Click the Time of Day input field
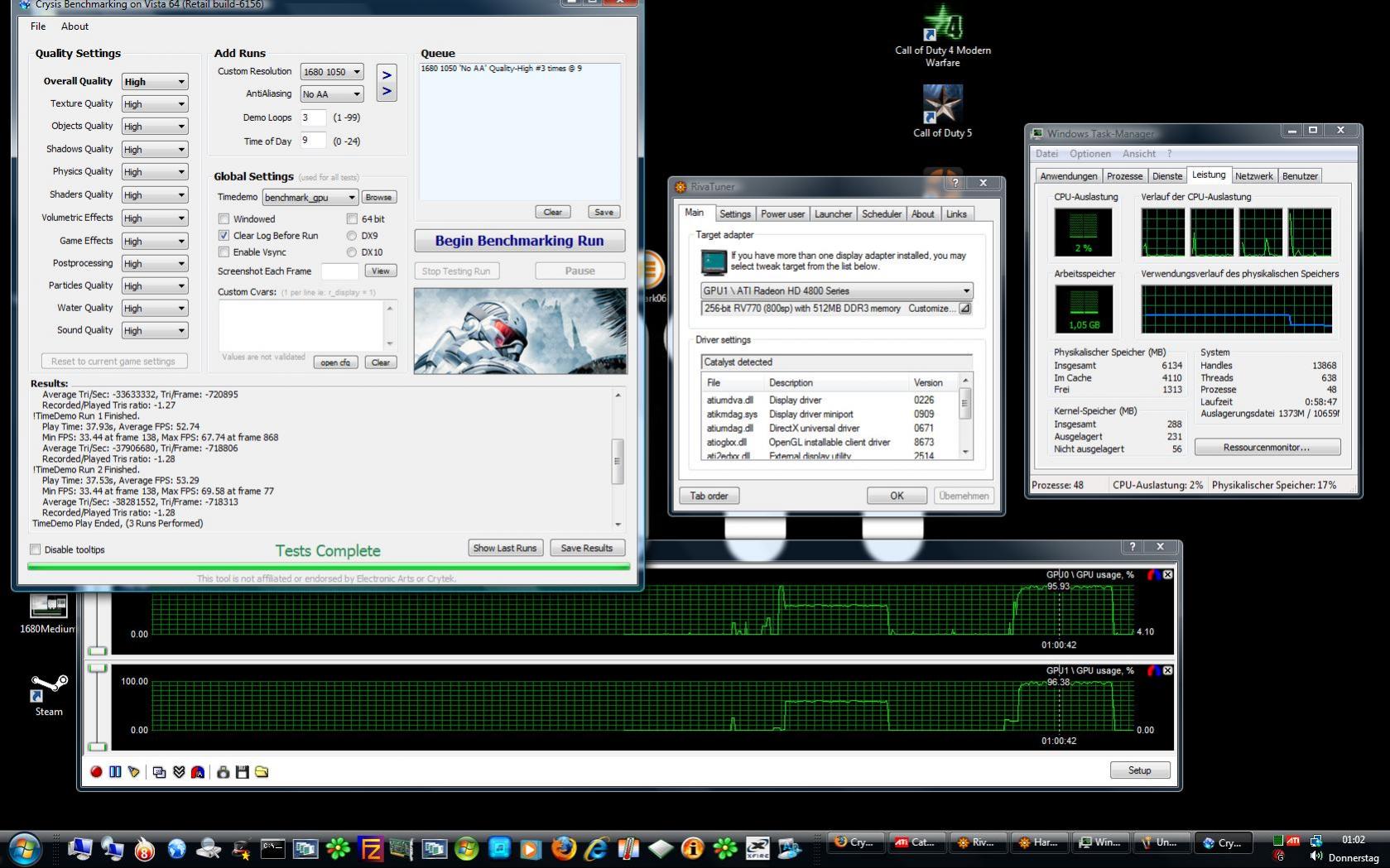Image resolution: width=1390 pixels, height=868 pixels. point(313,141)
